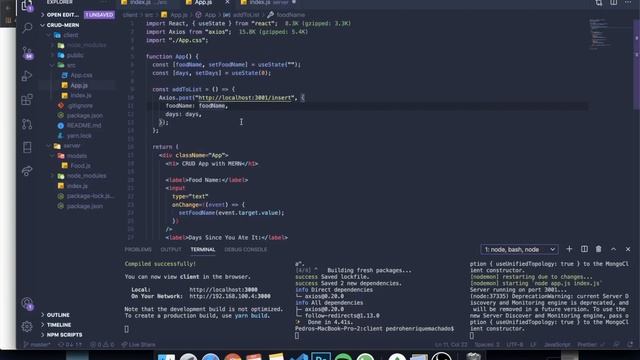
Task: Click the 1 UNSAVED badge
Action: pyautogui.click(x=99, y=15)
